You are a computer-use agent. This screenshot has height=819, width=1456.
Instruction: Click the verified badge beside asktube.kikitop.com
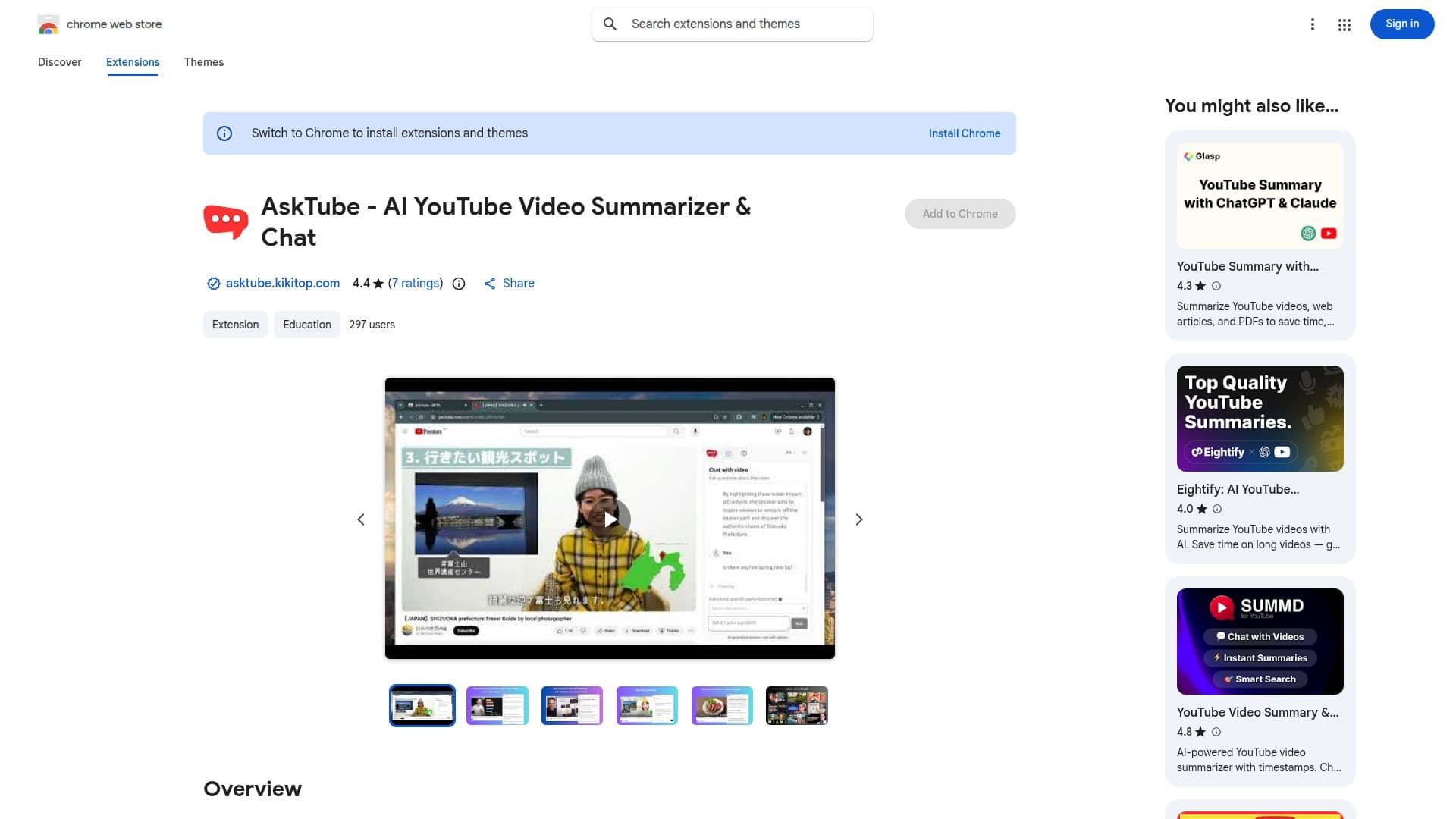coord(214,284)
